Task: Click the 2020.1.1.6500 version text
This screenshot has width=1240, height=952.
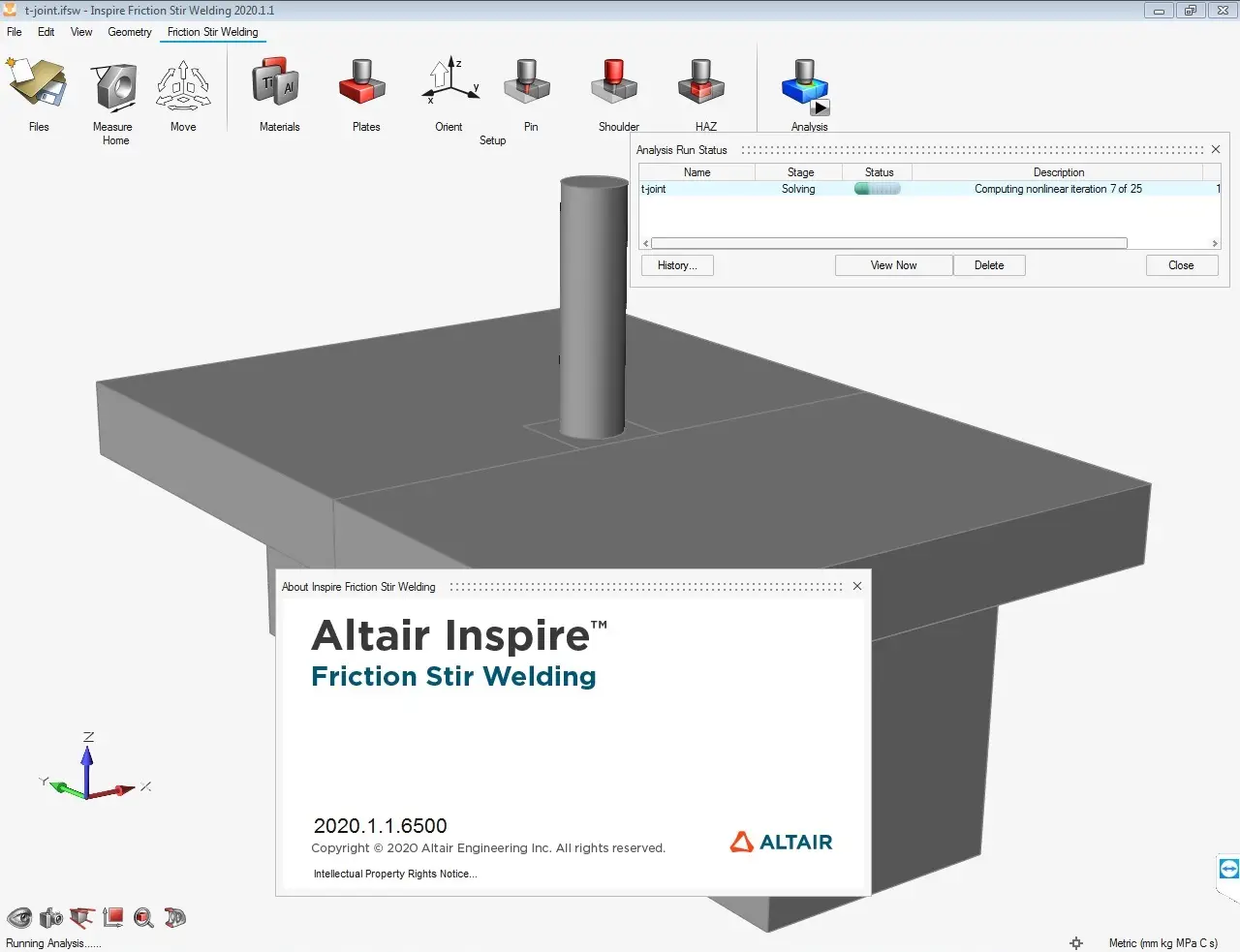Action: click(380, 826)
